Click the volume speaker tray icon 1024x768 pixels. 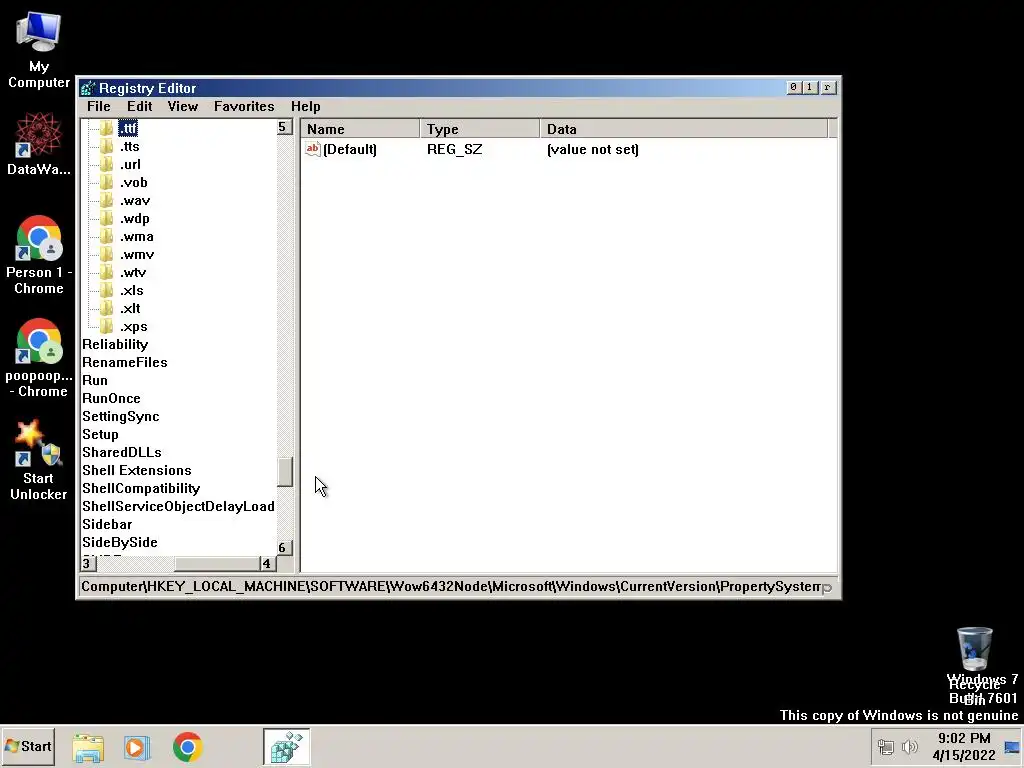[x=910, y=746]
